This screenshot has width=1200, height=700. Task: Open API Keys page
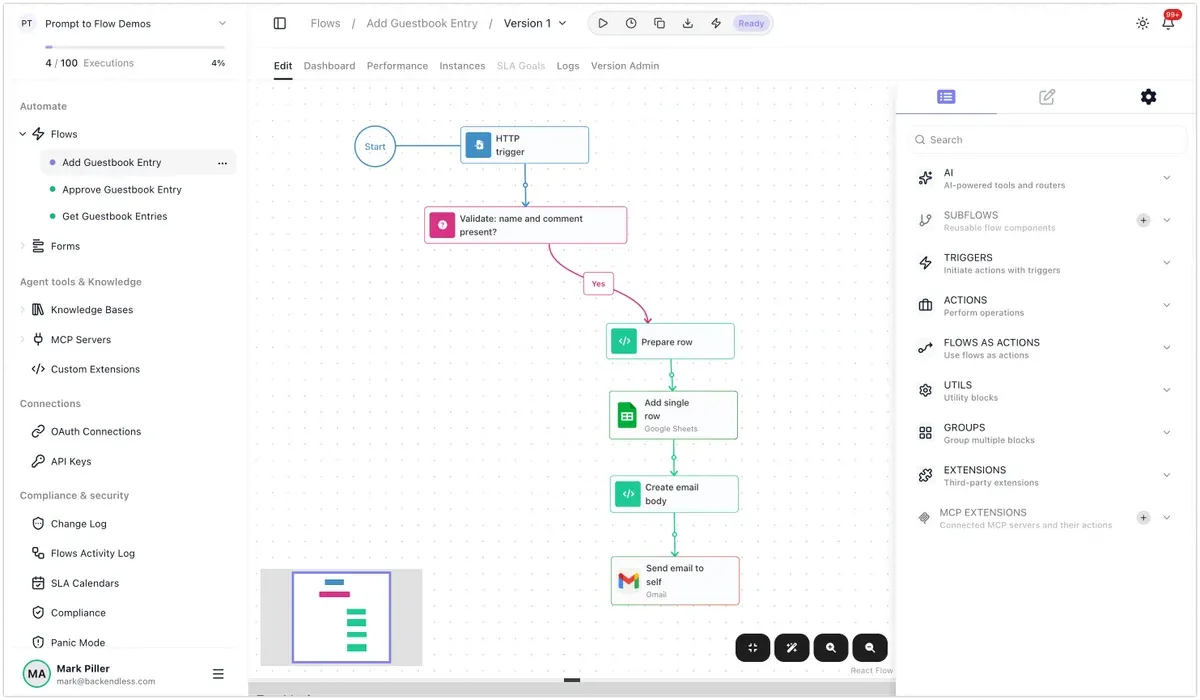(71, 462)
